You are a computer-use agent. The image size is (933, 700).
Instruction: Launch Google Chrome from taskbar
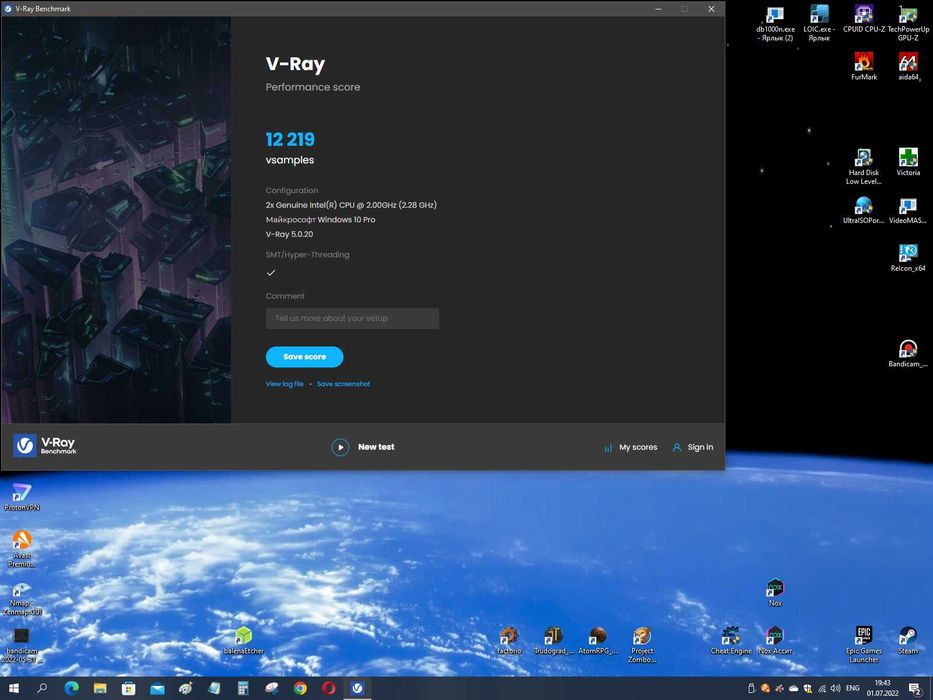tap(300, 689)
